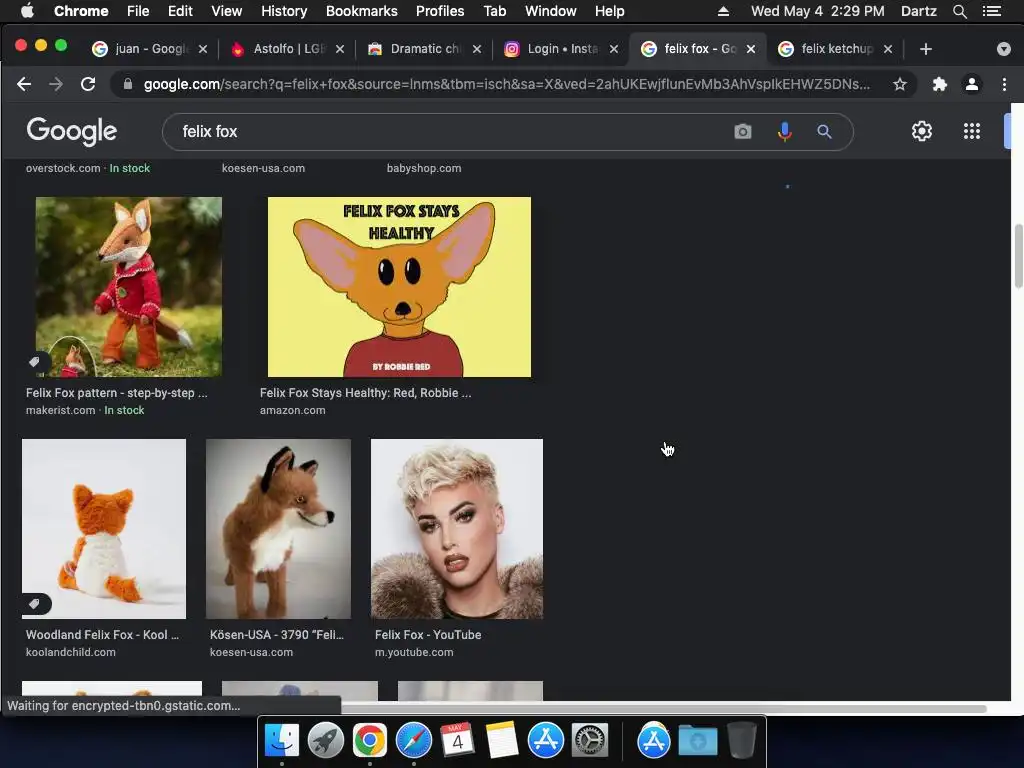Open Spotlight search in menu bar
1024x768 pixels.
coord(959,11)
